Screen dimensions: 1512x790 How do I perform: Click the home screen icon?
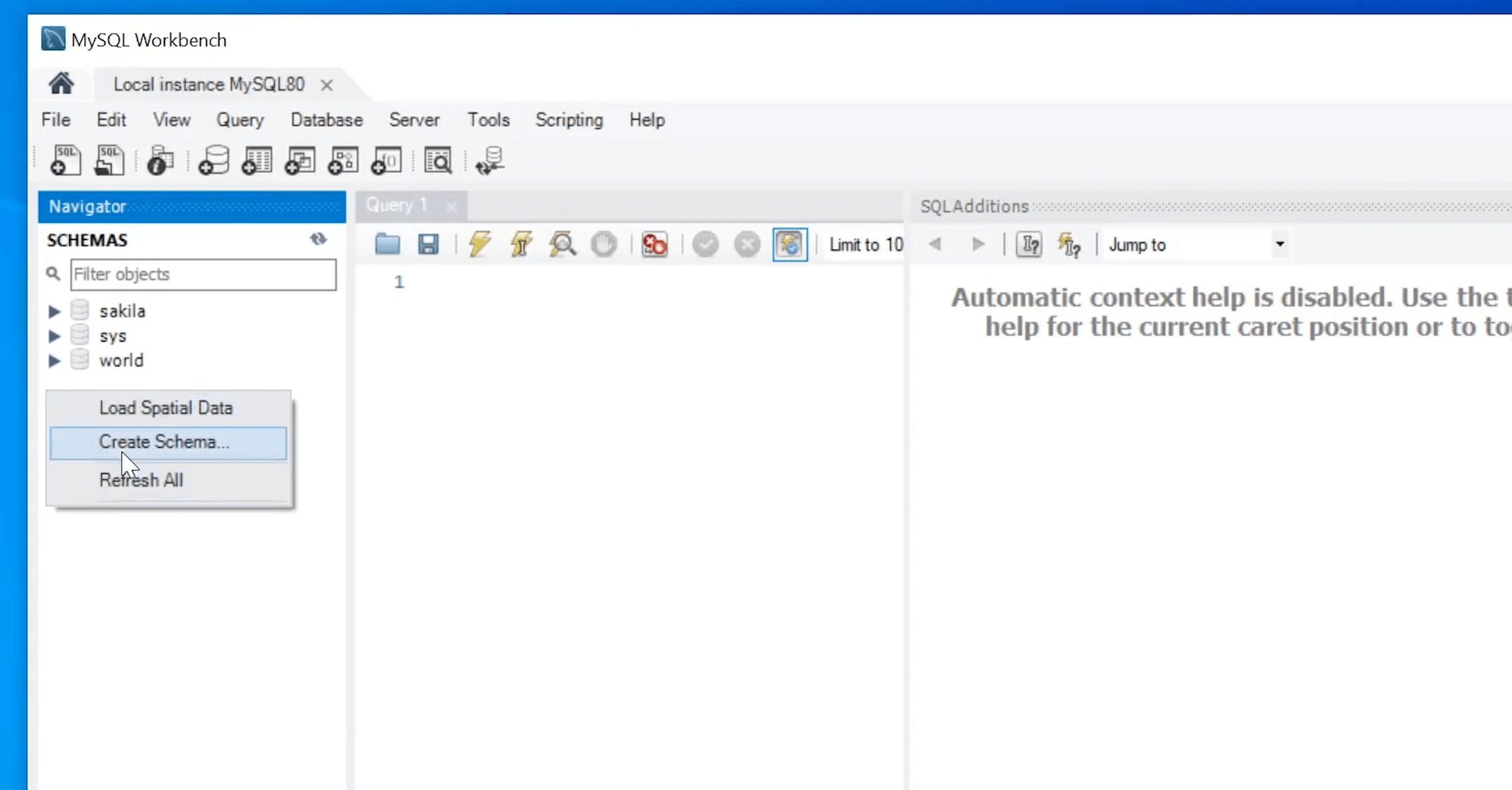click(x=61, y=84)
